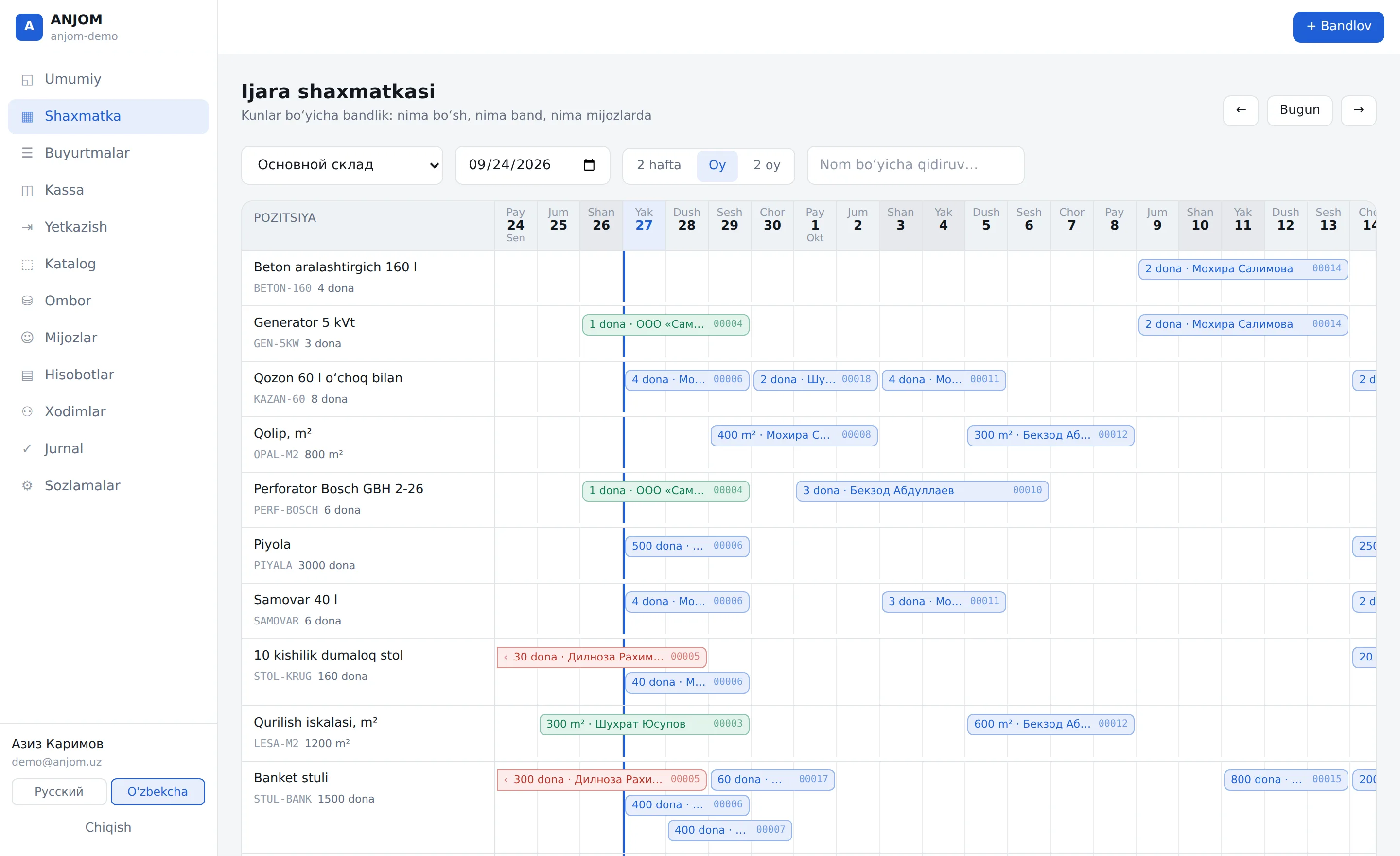Viewport: 1400px width, 856px height.
Task: Click the Sozlamalar gear icon
Action: [27, 486]
